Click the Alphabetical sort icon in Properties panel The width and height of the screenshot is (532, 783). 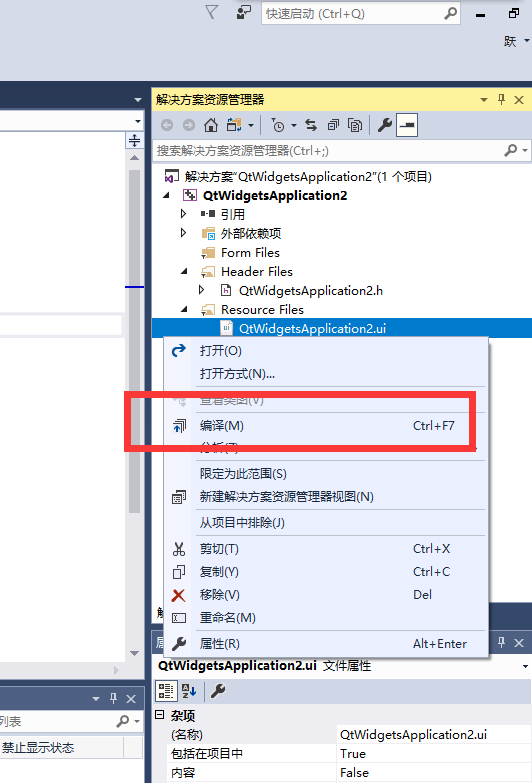189,691
